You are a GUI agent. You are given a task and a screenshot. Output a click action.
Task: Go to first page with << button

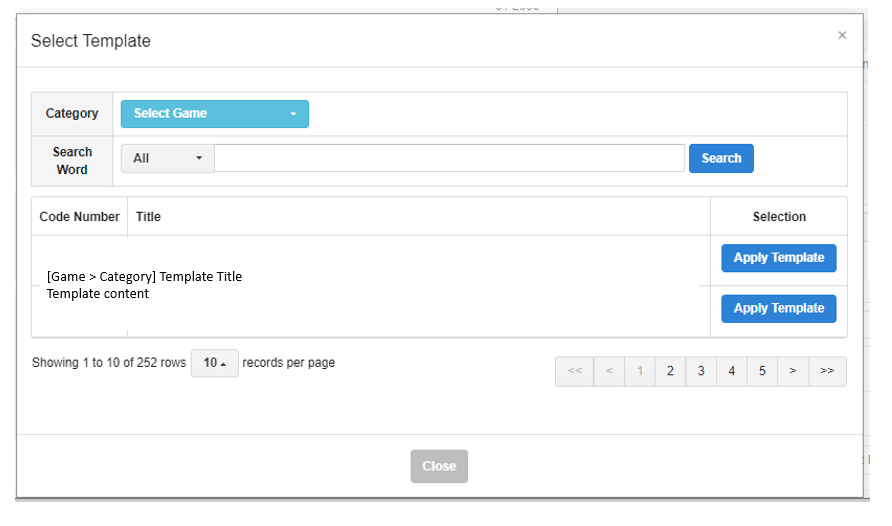coord(575,371)
